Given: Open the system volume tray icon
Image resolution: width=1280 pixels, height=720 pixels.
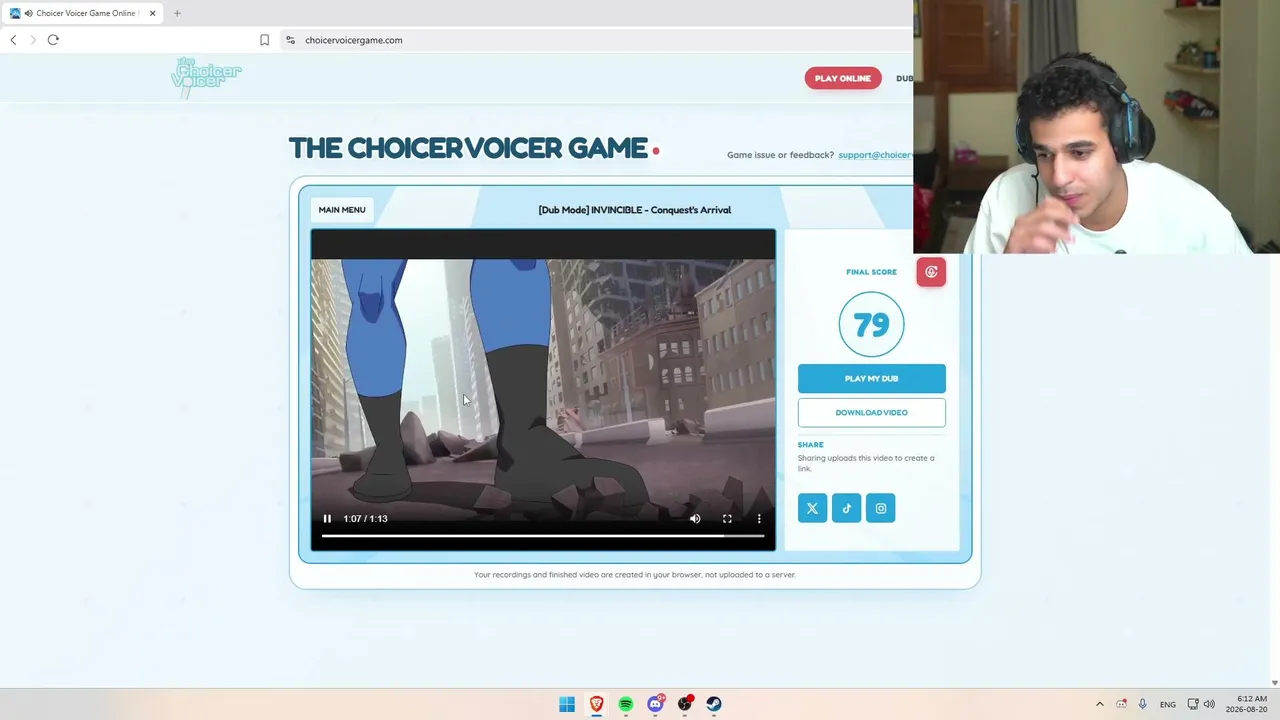Looking at the screenshot, I should coord(1209,704).
